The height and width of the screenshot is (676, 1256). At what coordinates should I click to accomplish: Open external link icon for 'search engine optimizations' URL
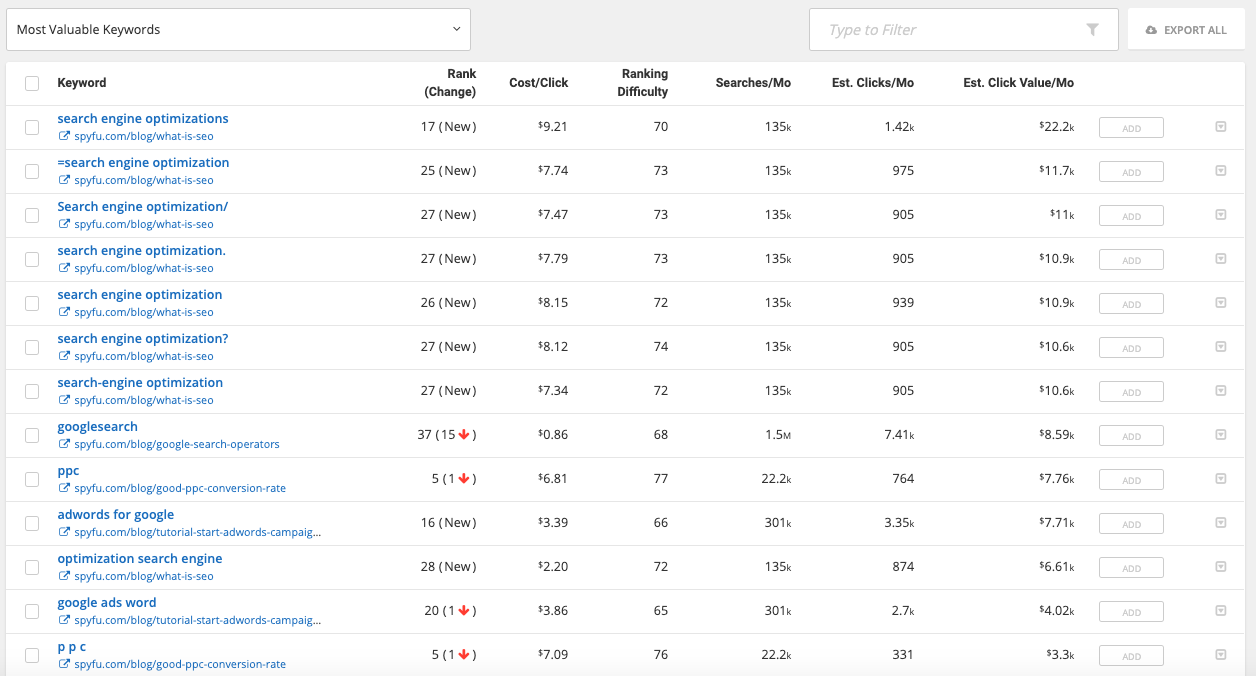tap(64, 137)
